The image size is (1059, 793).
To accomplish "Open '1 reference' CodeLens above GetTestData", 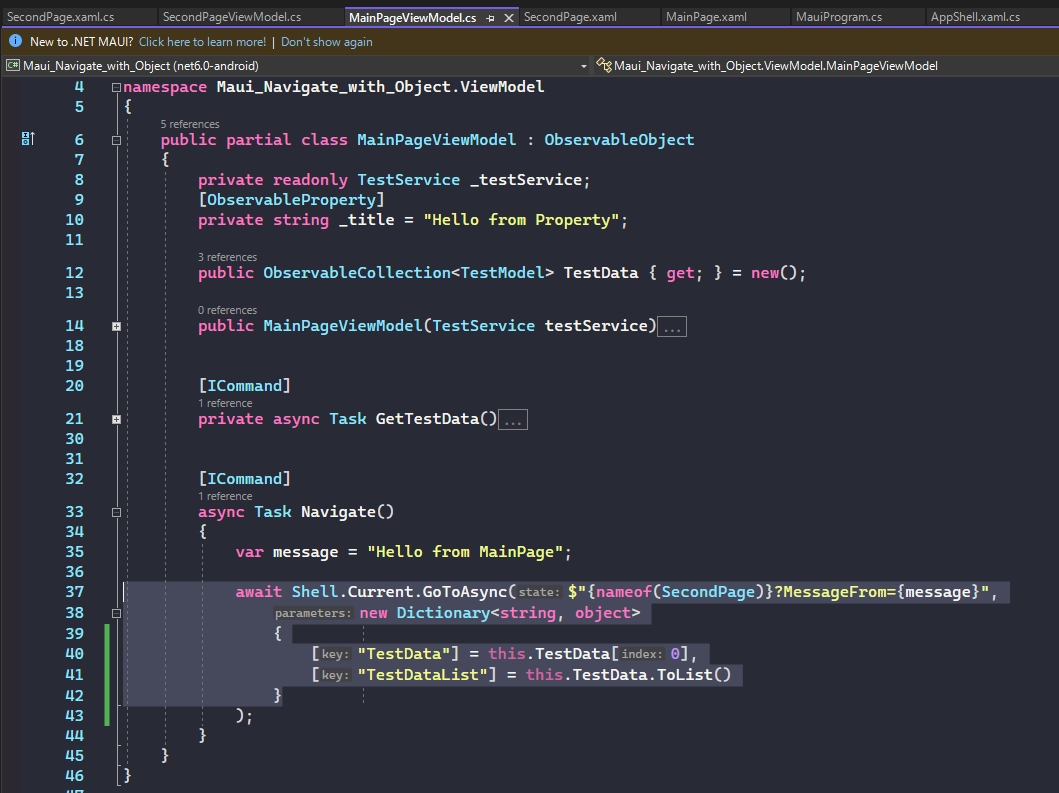I will coord(225,403).
